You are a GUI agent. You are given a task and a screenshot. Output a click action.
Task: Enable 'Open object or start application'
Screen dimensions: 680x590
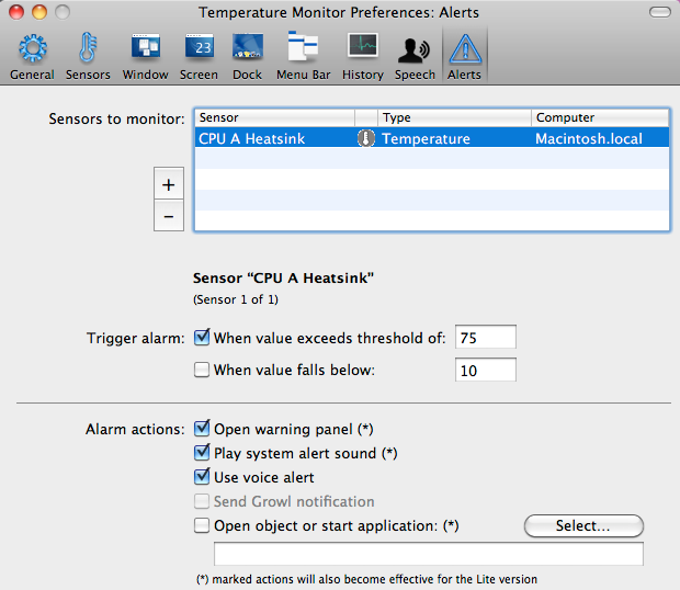click(202, 525)
